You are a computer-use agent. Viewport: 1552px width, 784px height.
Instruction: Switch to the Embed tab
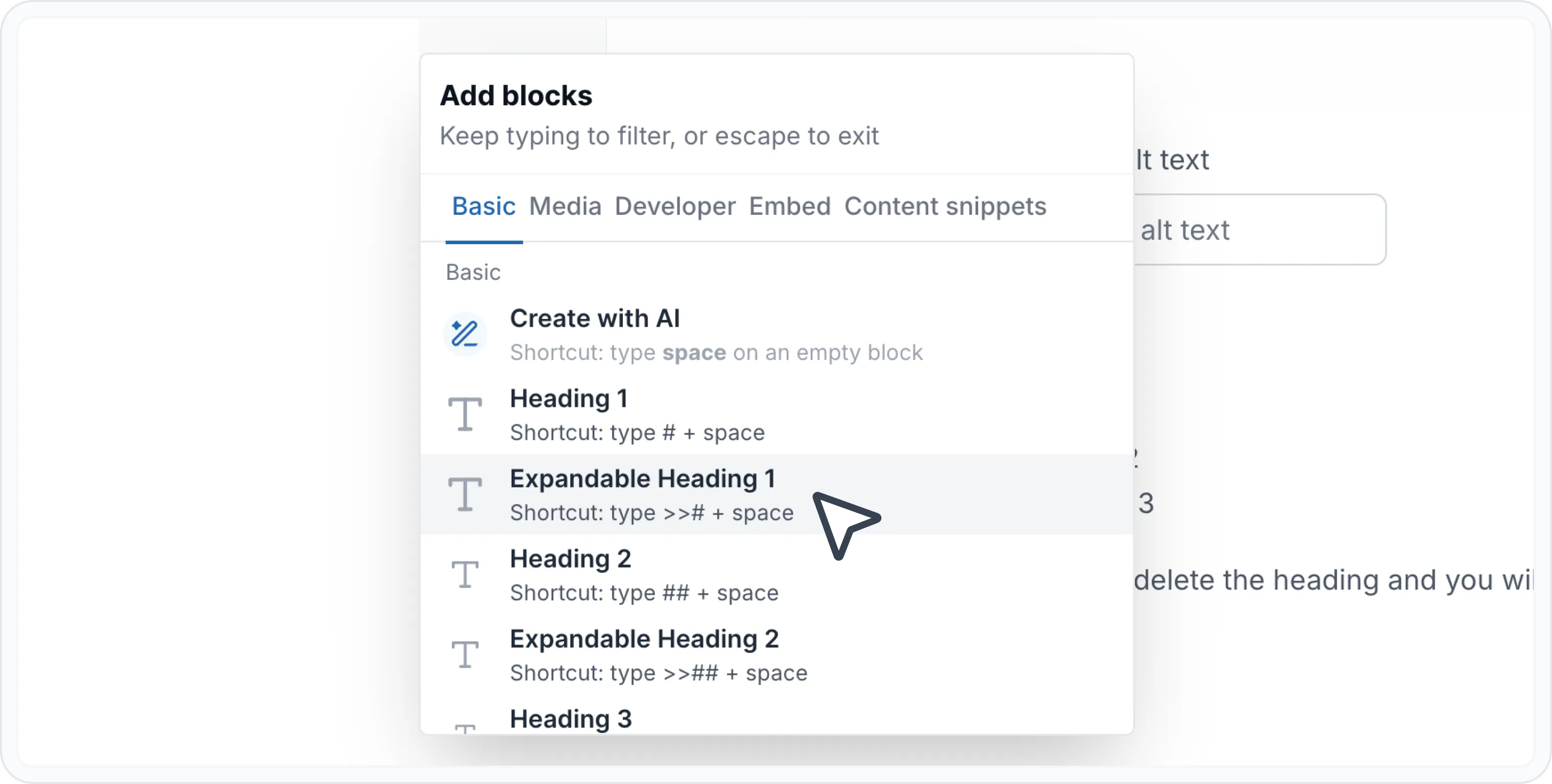[789, 207]
